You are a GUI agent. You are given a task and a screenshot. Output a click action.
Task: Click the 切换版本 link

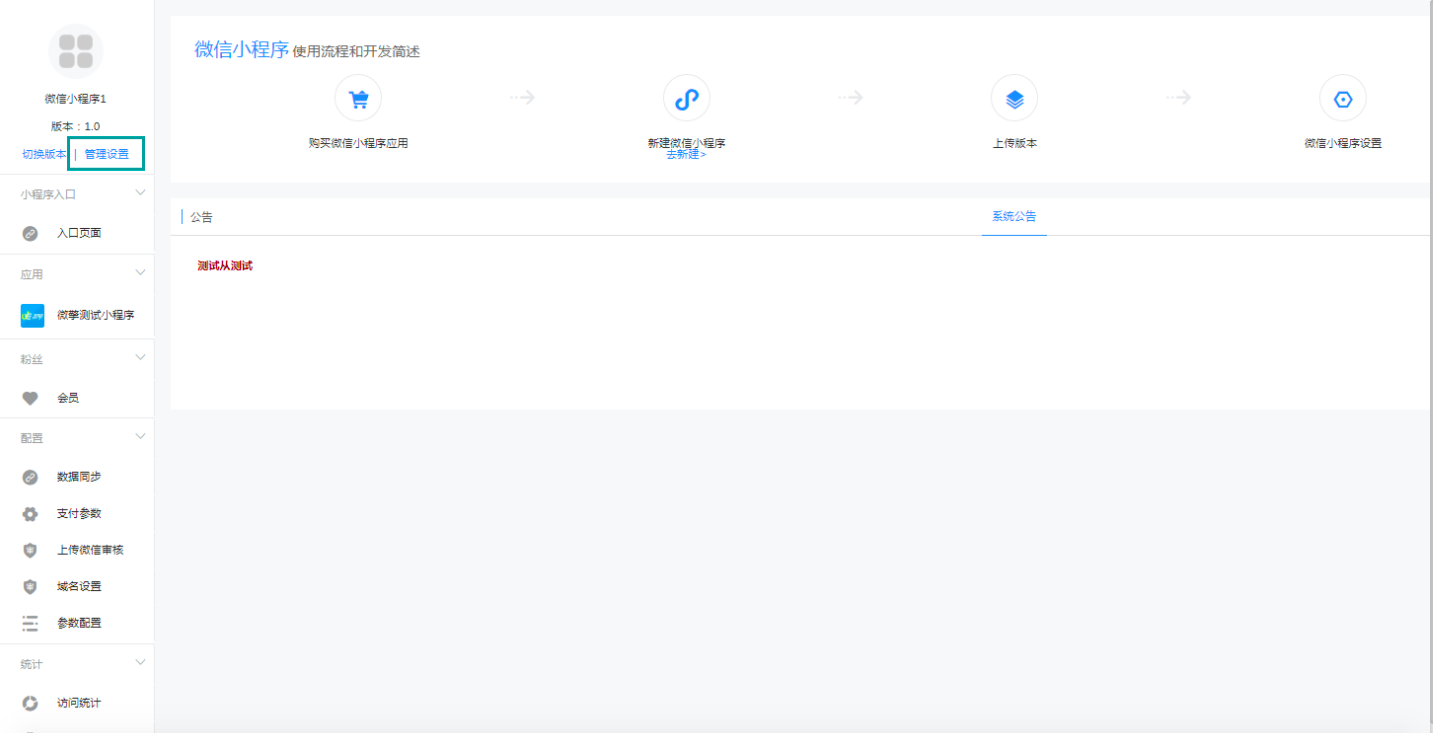pyautogui.click(x=44, y=154)
